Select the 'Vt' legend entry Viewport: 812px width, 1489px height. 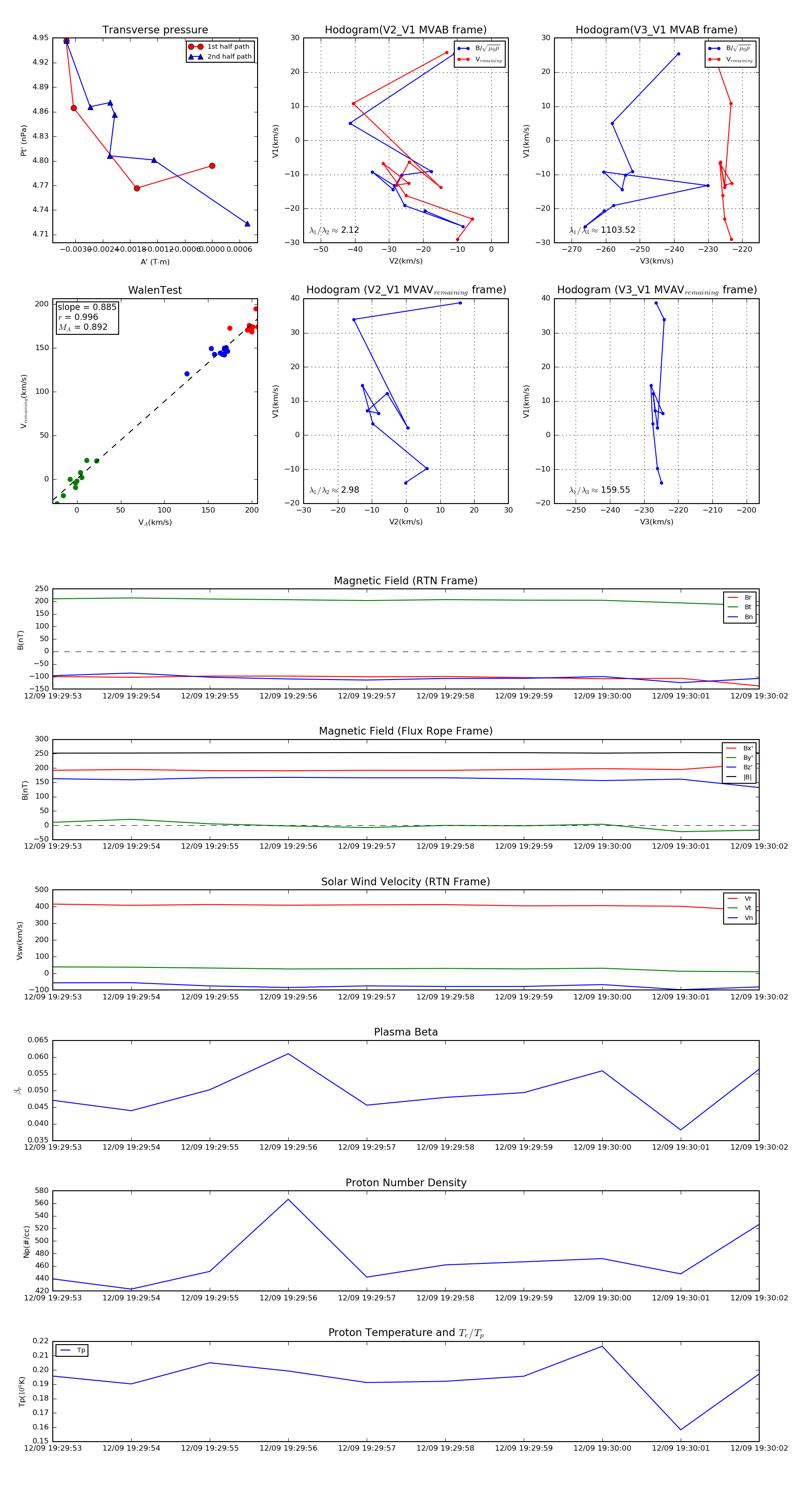click(740, 908)
